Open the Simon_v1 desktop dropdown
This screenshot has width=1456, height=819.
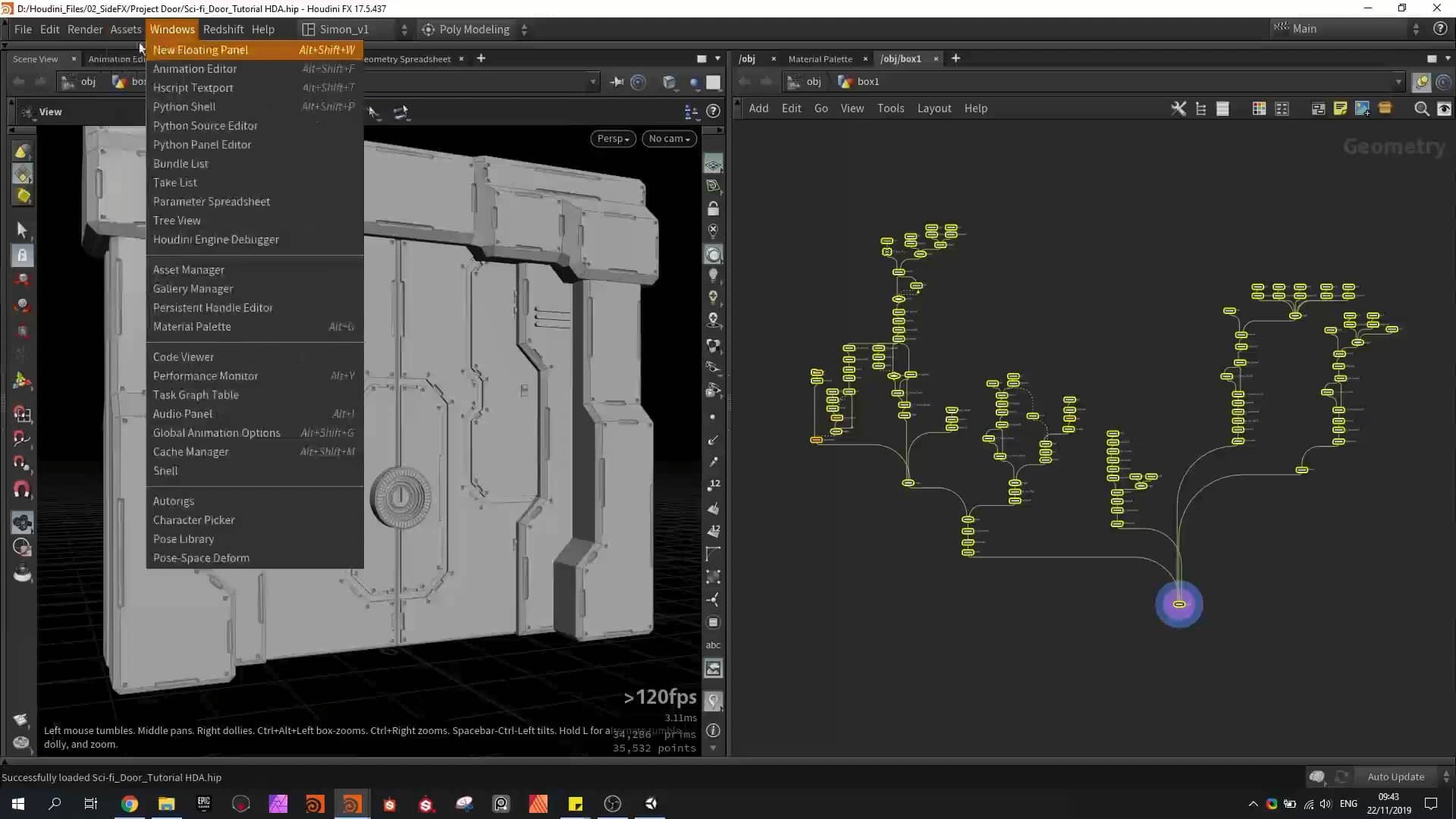click(x=349, y=30)
